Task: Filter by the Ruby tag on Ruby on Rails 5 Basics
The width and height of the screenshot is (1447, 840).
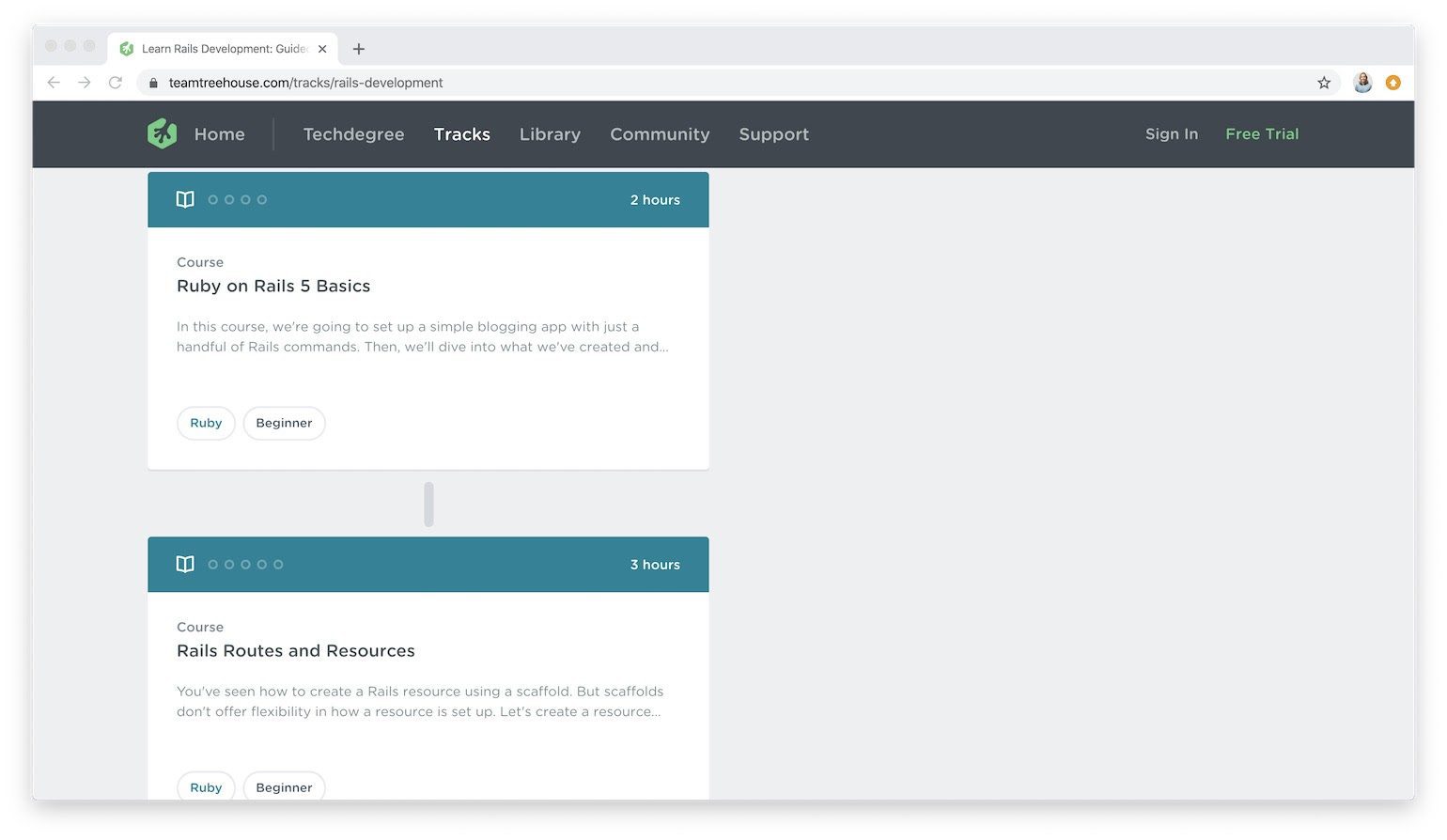Action: [205, 423]
